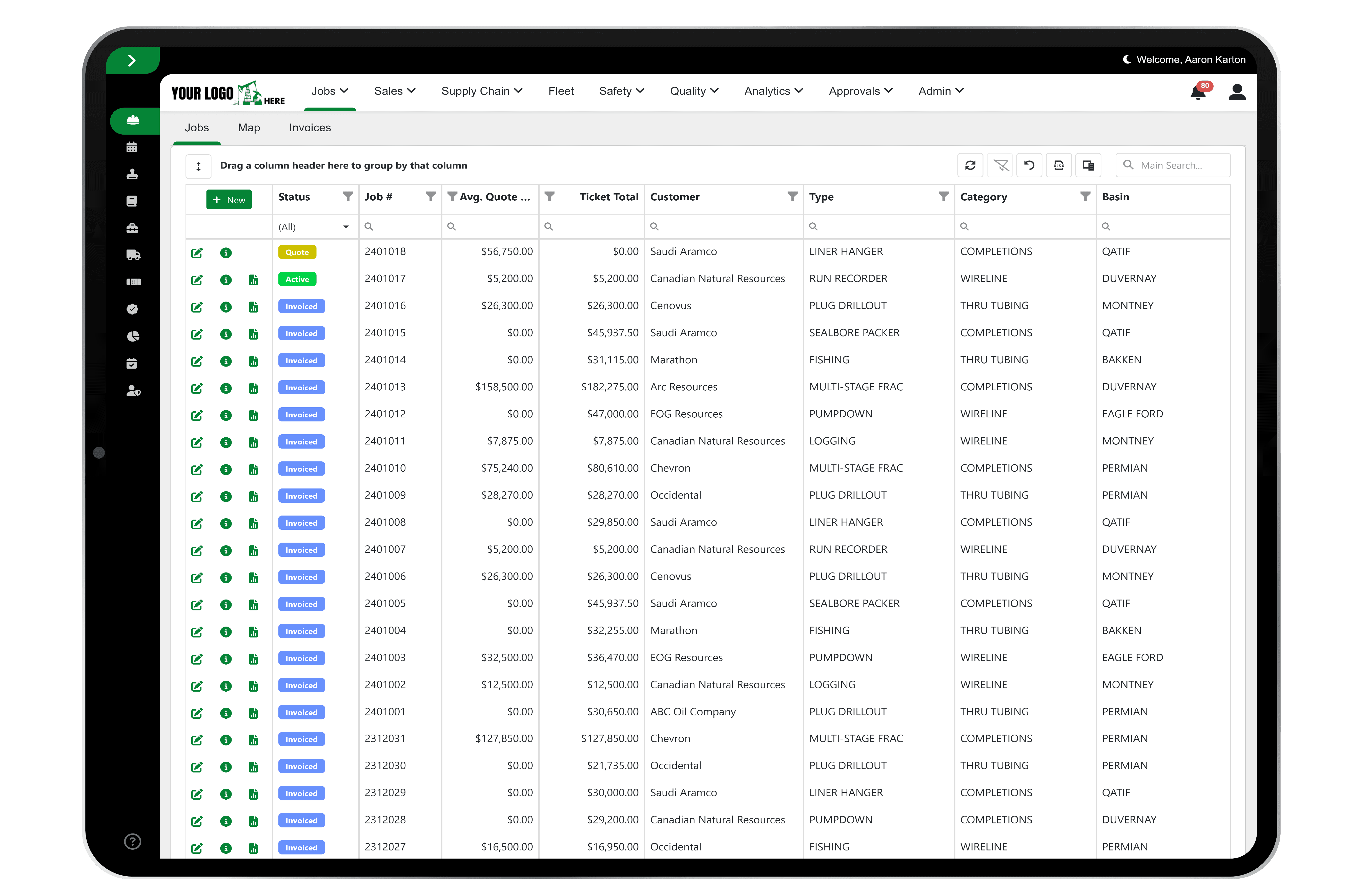This screenshot has width=1371, height=896.
Task: Export the job list to Excel
Action: point(1059,165)
